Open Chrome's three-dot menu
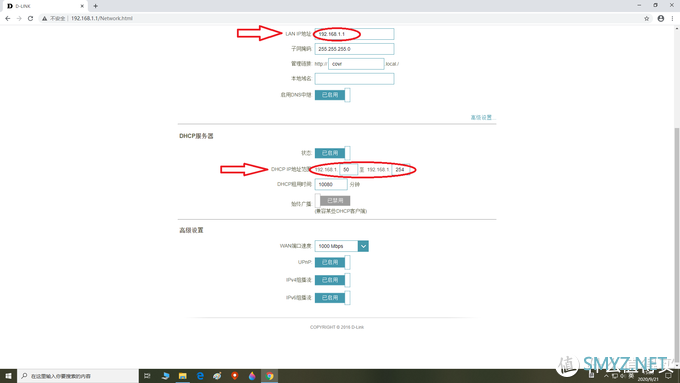This screenshot has width=680, height=383. (672, 18)
